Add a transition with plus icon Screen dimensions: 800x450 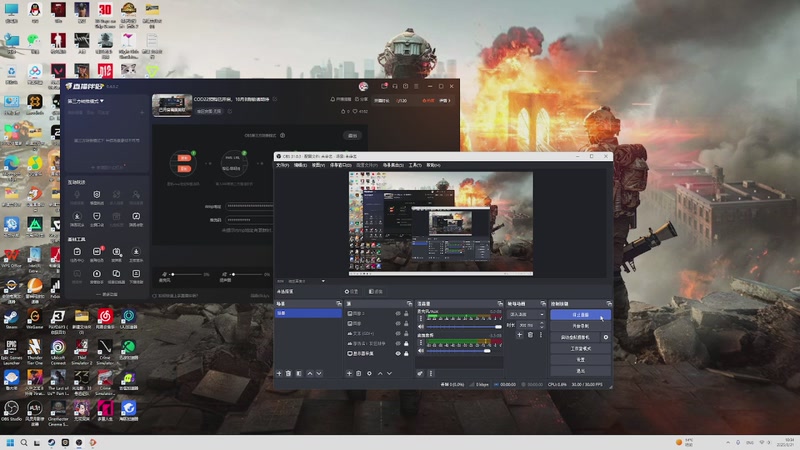tap(519, 335)
